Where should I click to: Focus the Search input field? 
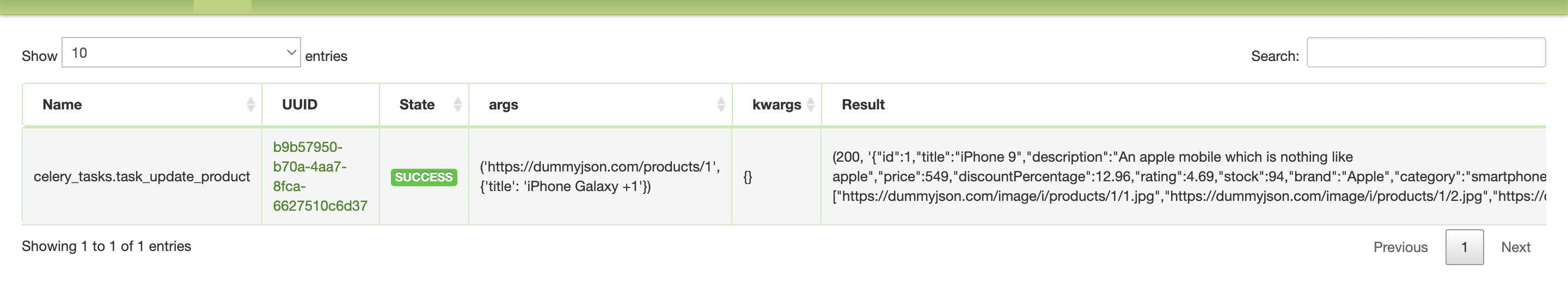(x=1425, y=53)
